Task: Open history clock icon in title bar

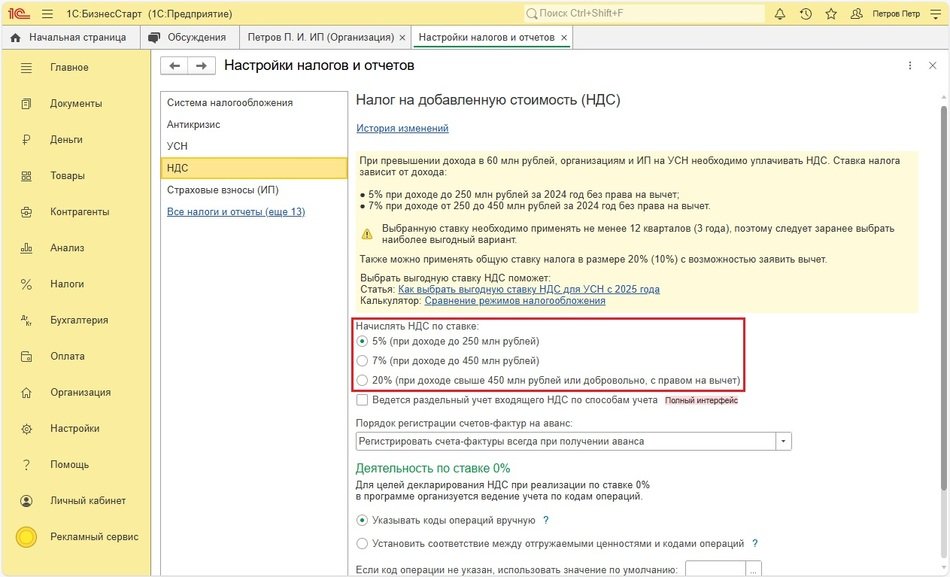Action: pos(806,14)
